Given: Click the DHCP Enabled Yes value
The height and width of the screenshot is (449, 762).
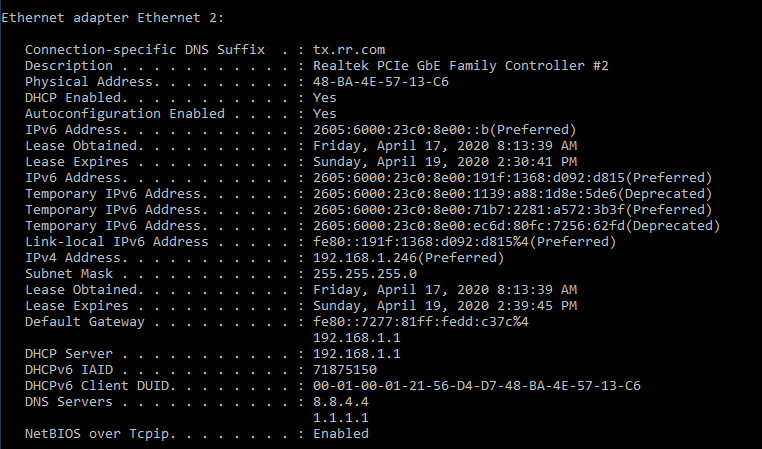Looking at the screenshot, I should (324, 97).
